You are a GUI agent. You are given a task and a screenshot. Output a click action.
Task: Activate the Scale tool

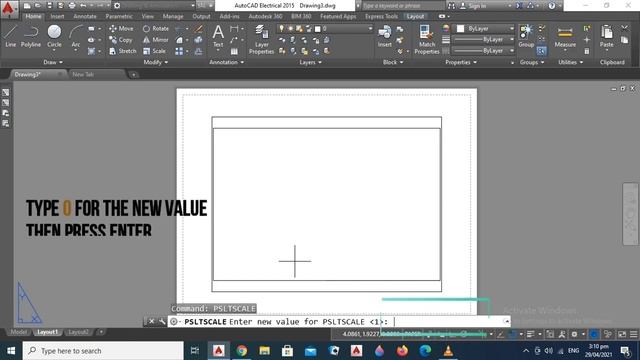point(154,51)
